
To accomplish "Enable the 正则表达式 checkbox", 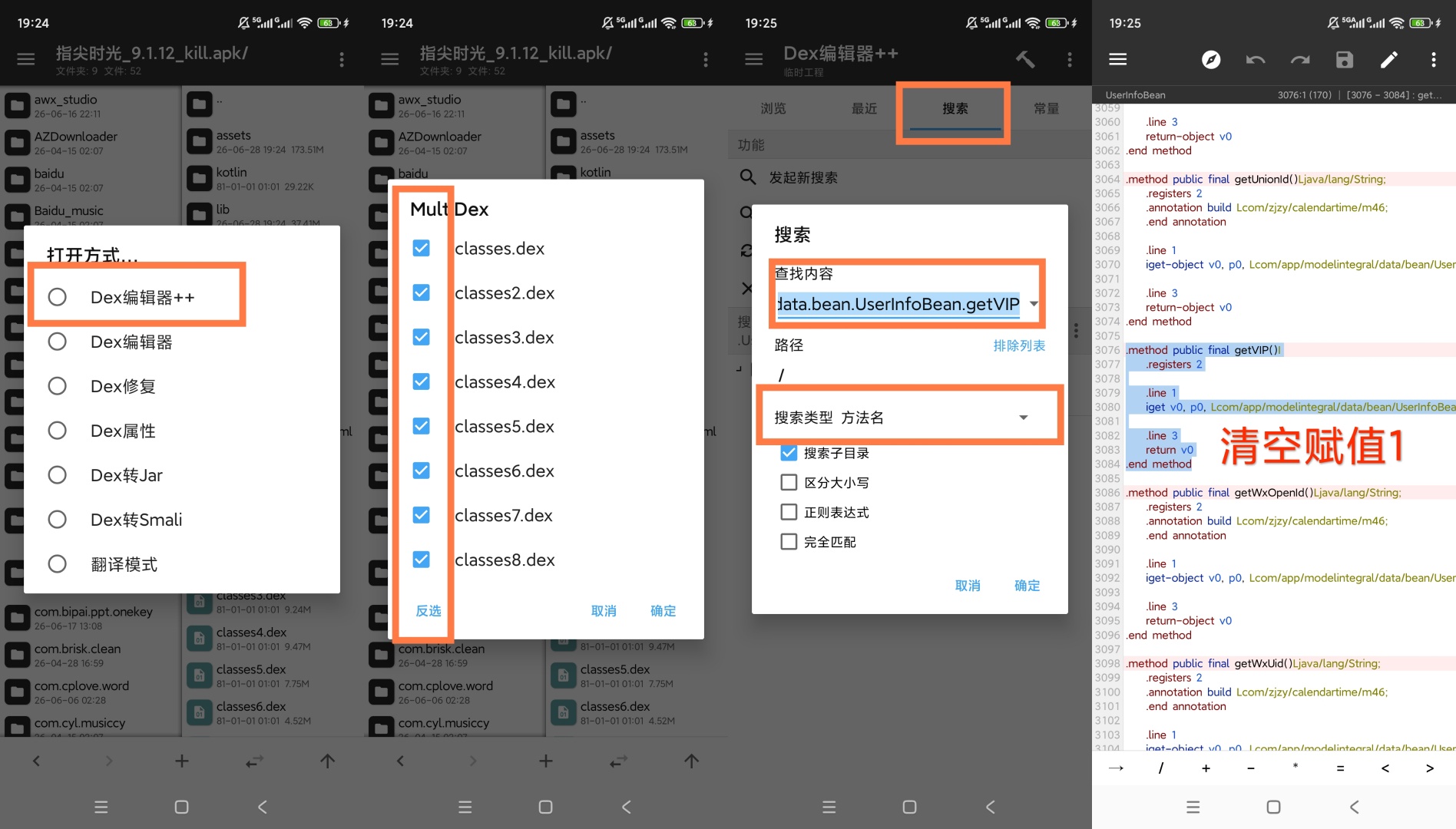I will (x=789, y=512).
